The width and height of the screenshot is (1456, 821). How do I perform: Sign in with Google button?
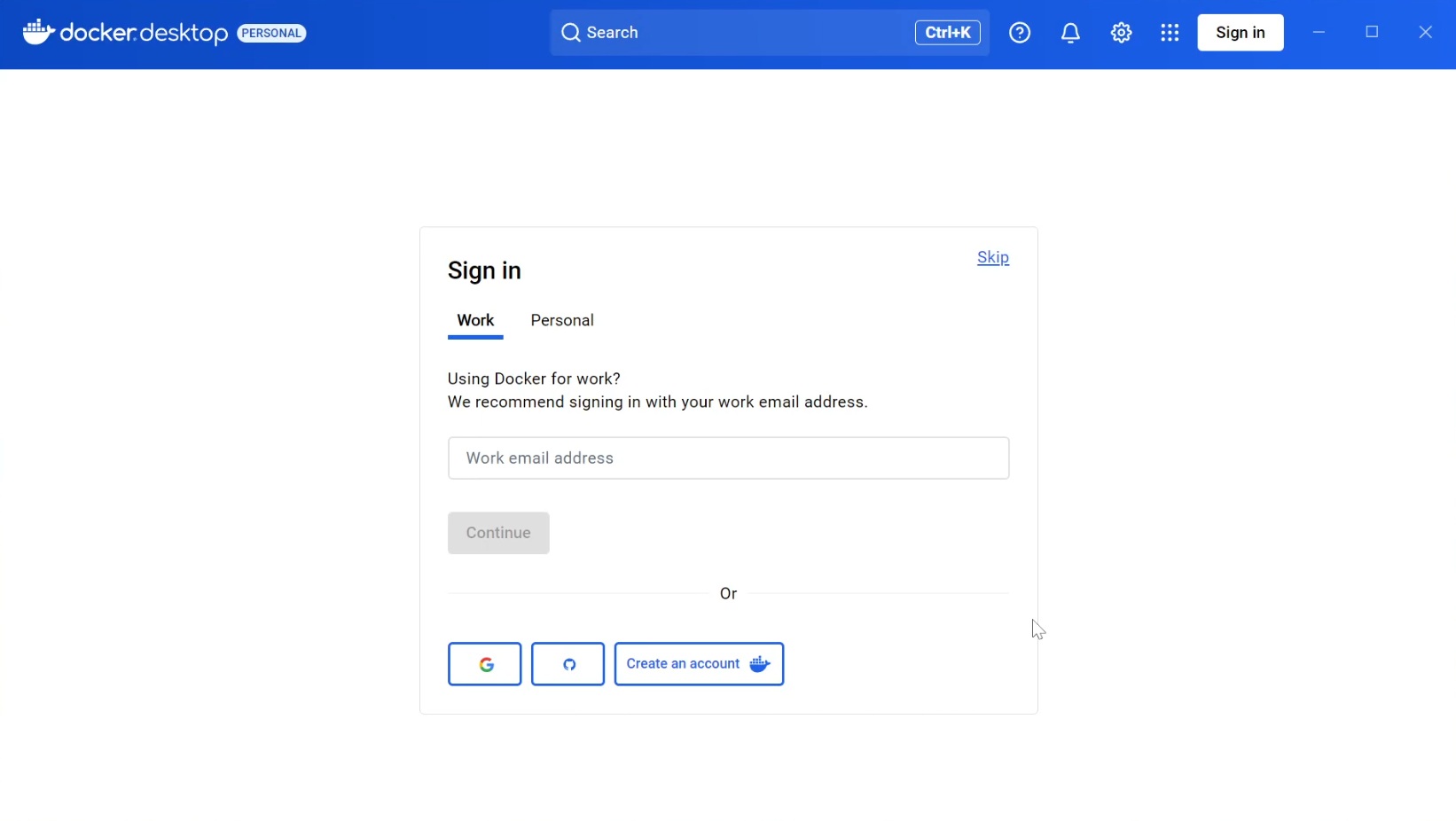click(x=485, y=664)
